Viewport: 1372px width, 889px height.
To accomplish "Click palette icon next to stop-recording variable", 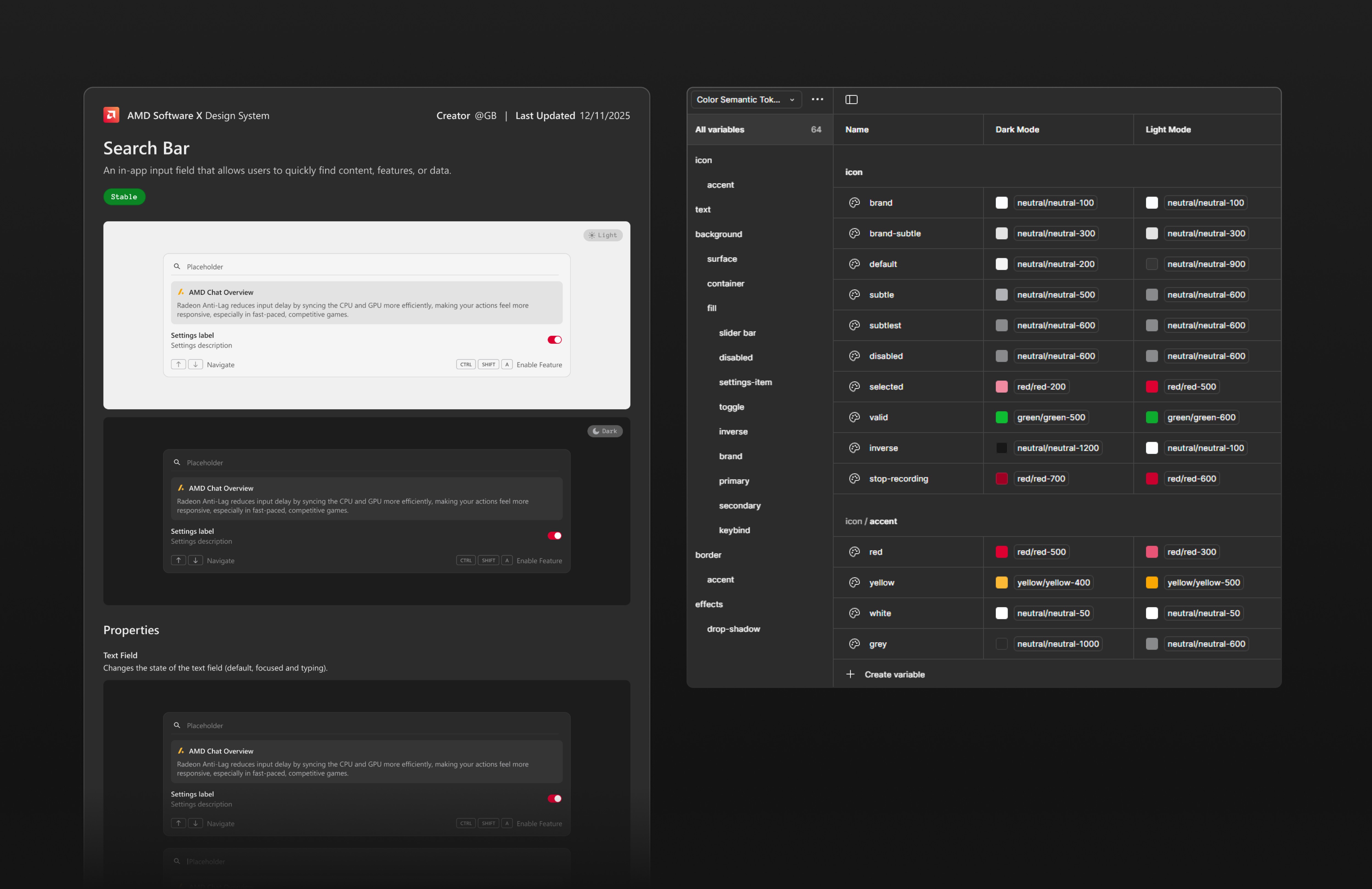I will pos(854,479).
